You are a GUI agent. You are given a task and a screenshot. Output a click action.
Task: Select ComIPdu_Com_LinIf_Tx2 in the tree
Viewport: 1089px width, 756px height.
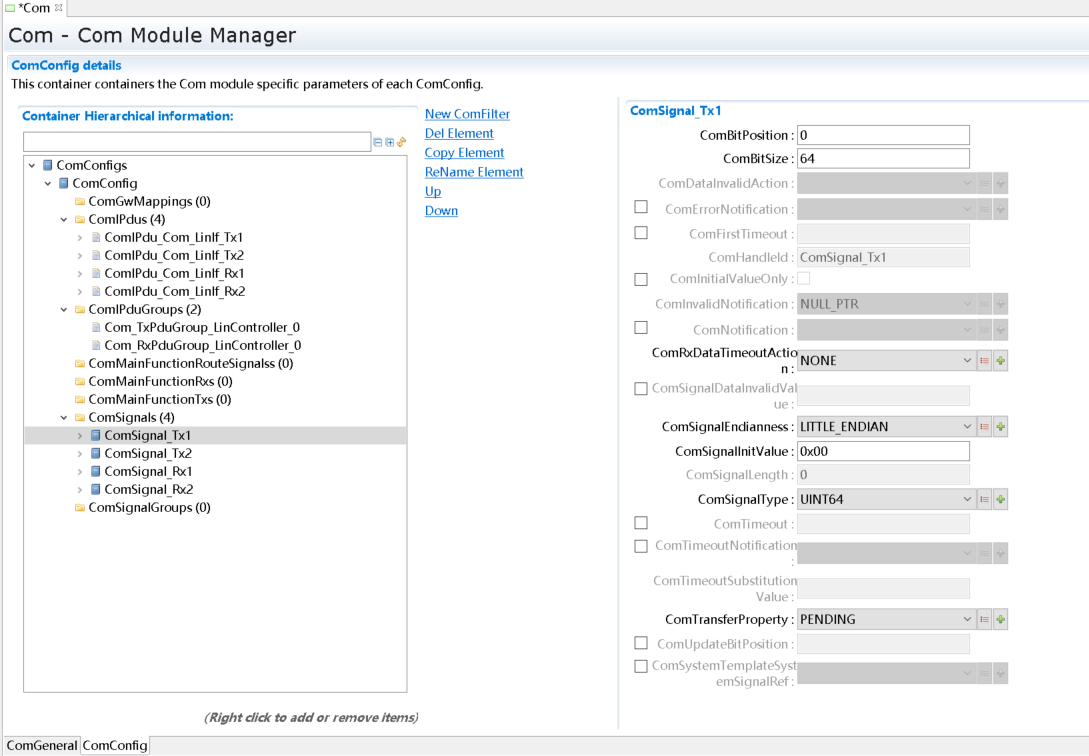coord(173,256)
